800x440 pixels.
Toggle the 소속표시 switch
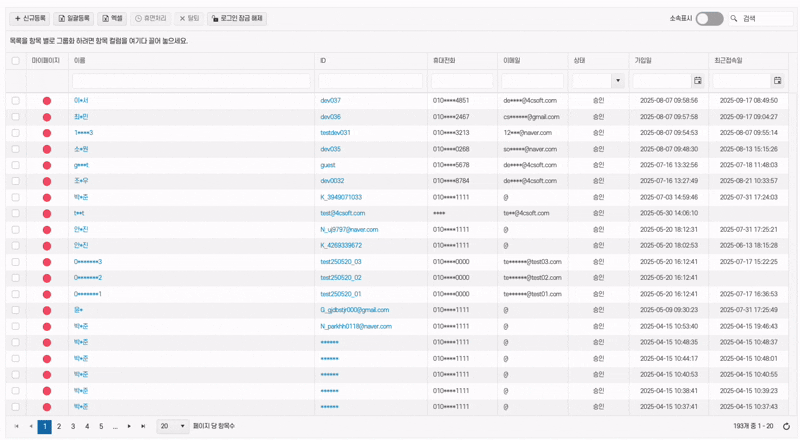[x=709, y=18]
